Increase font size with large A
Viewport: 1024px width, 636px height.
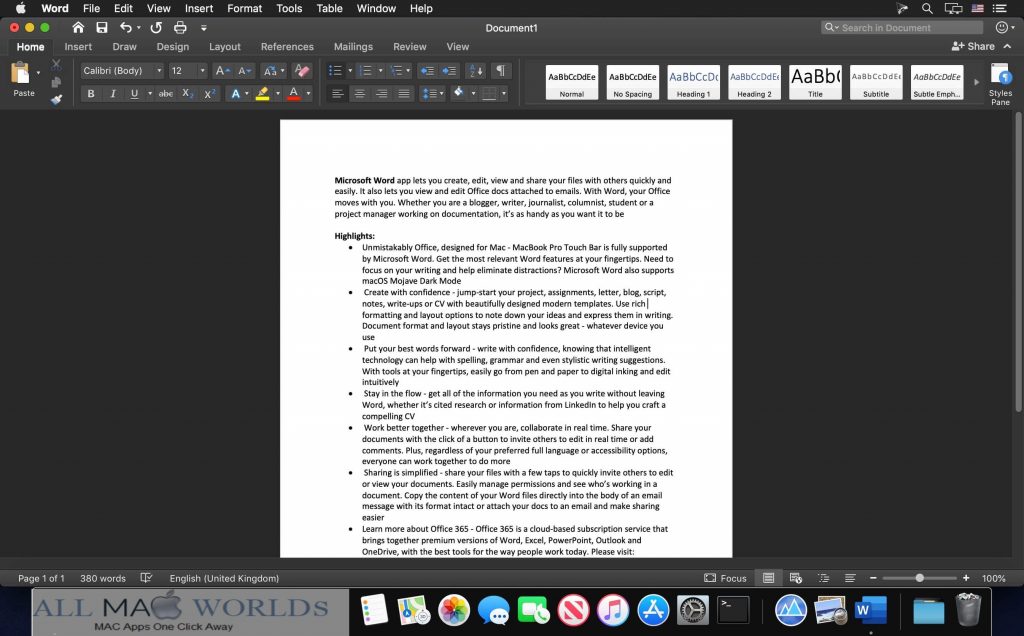(222, 71)
